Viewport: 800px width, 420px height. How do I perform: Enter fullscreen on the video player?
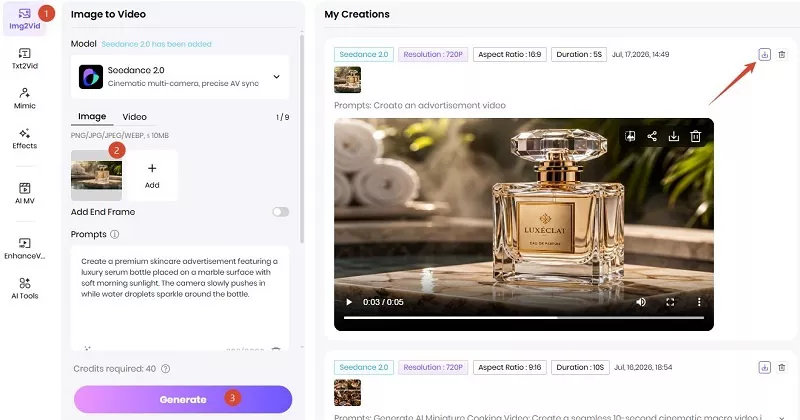(x=670, y=302)
